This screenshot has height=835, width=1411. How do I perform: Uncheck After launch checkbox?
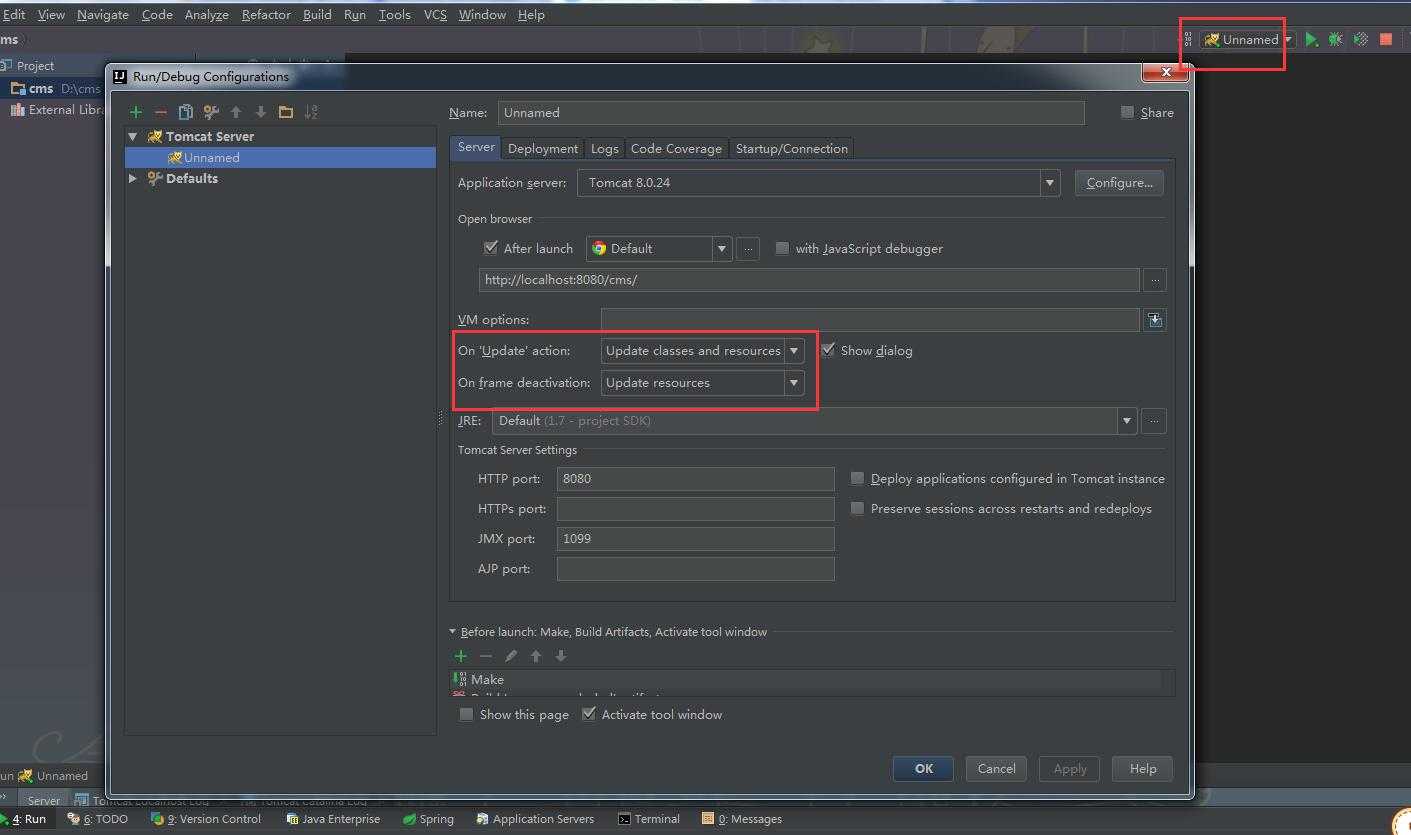[490, 248]
